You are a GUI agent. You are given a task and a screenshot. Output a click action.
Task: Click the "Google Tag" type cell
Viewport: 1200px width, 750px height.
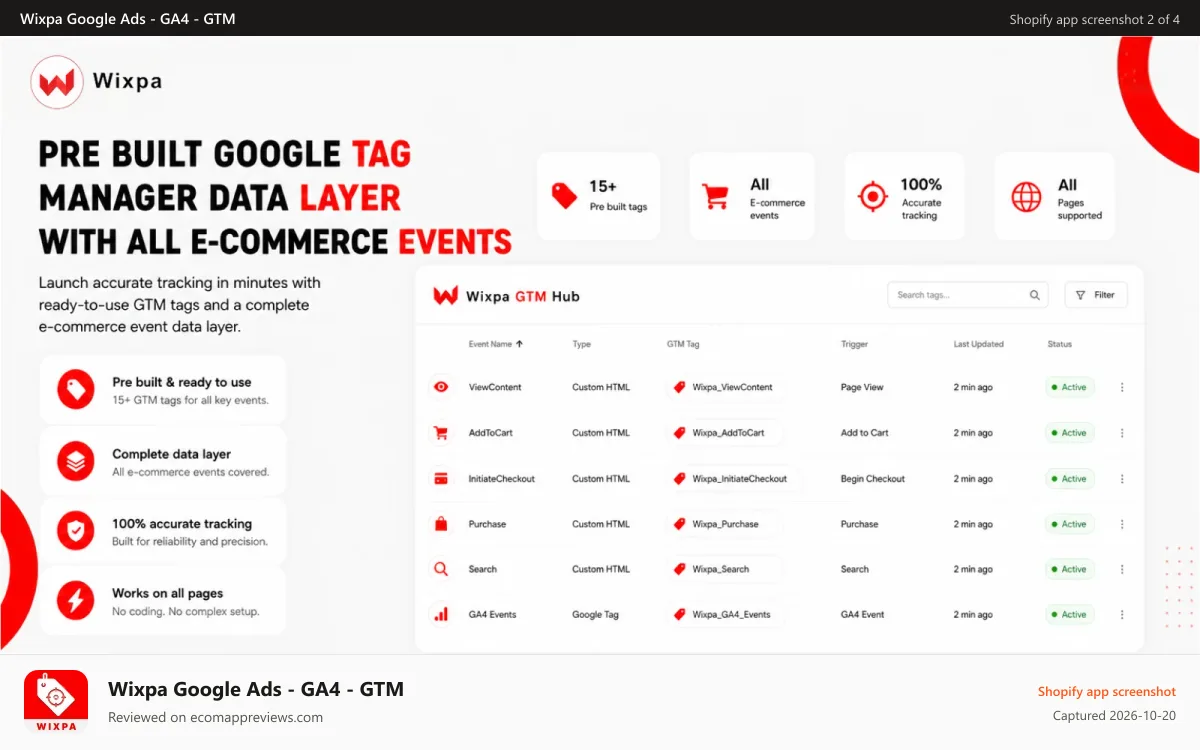tap(595, 614)
